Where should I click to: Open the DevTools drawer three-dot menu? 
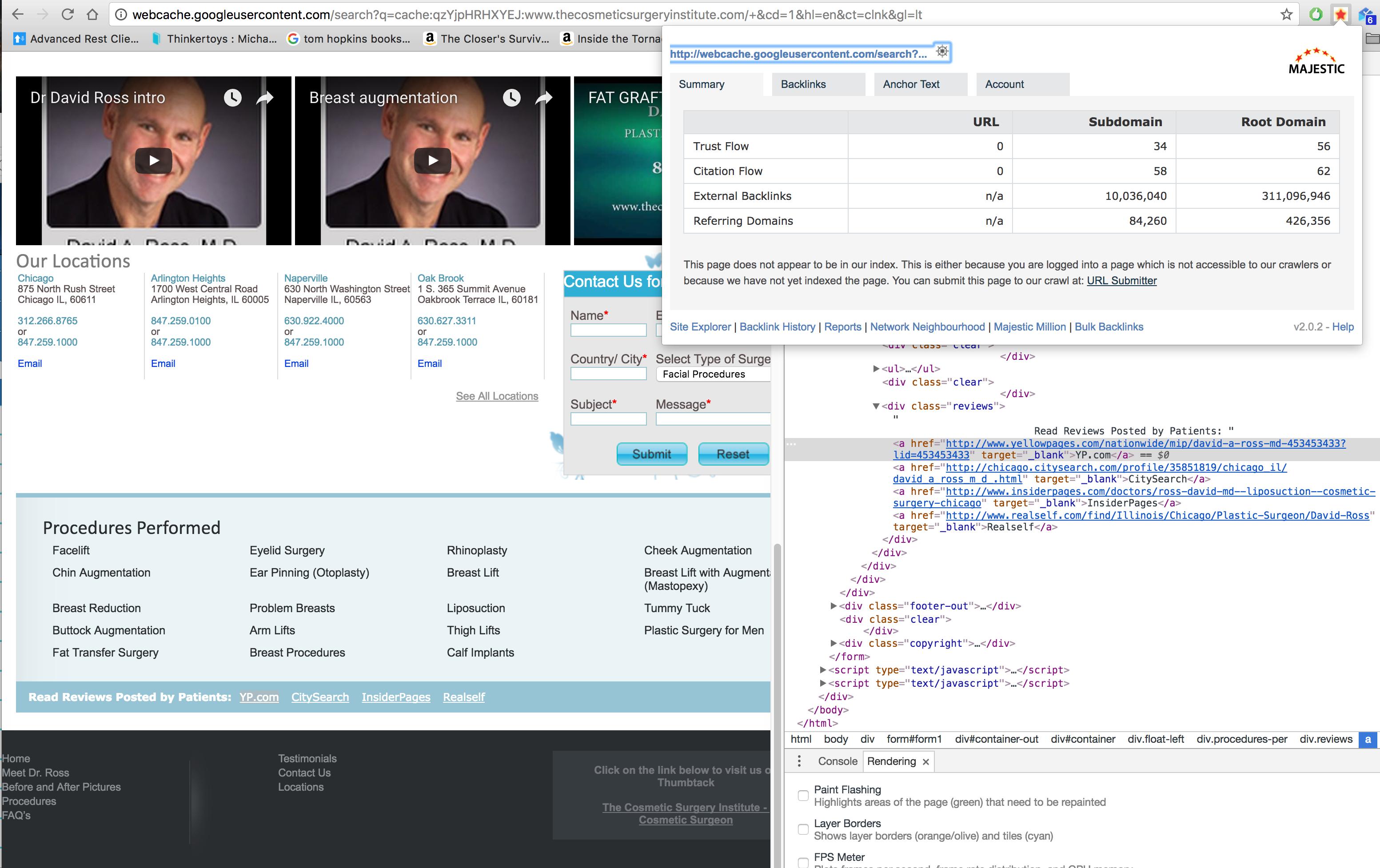coord(799,761)
